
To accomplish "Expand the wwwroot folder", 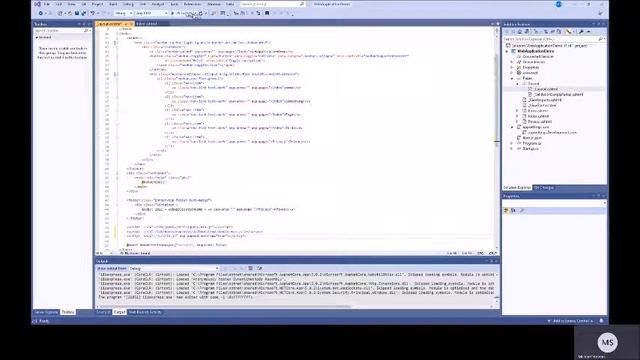I will point(512,73).
